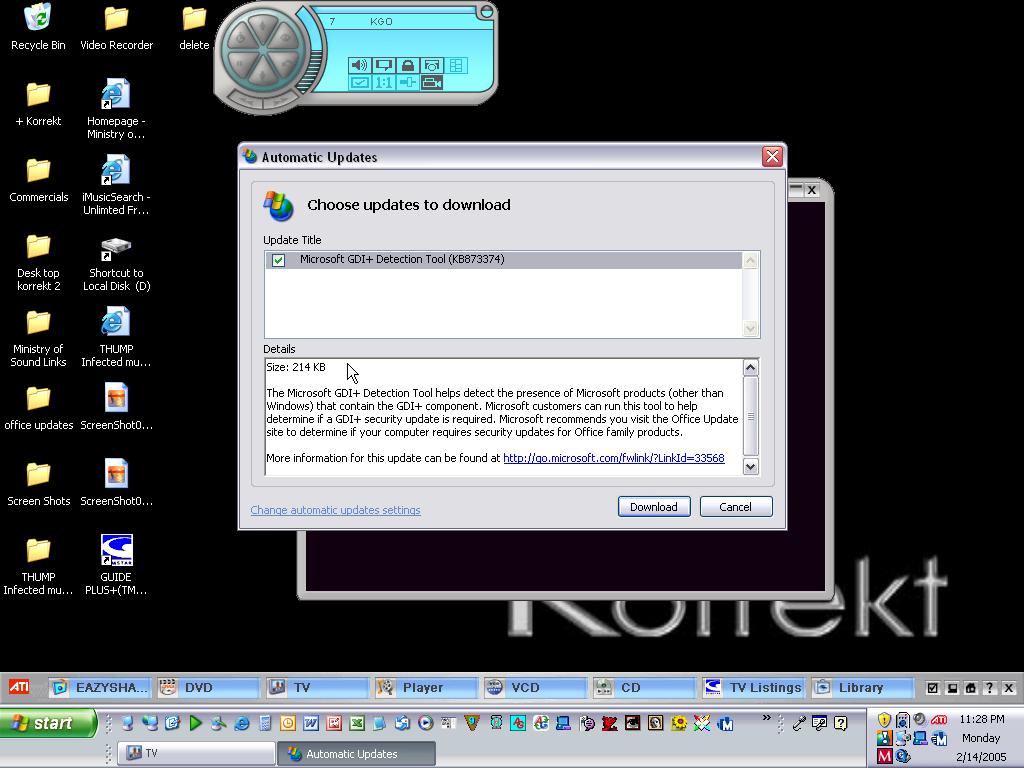Select the Microsoft GDI+ Detection Tool row text

tap(402, 259)
